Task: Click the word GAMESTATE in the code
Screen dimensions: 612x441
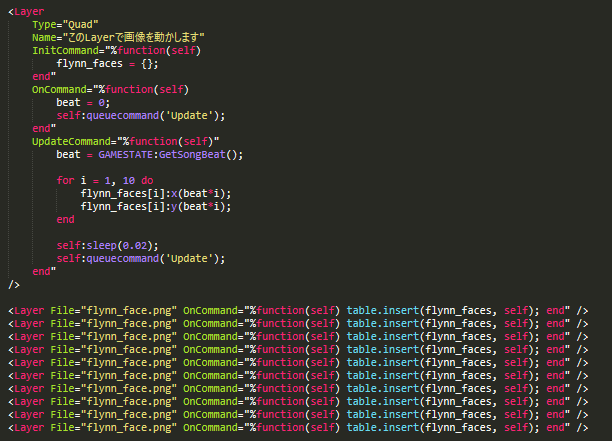Action: (x=125, y=155)
